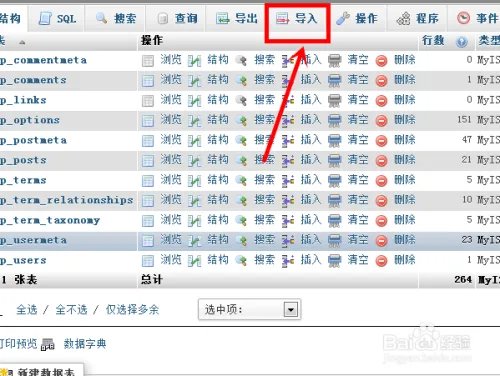500x376 pixels.
Task: Click search icon in p_commentmeta row
Action: pos(241,61)
